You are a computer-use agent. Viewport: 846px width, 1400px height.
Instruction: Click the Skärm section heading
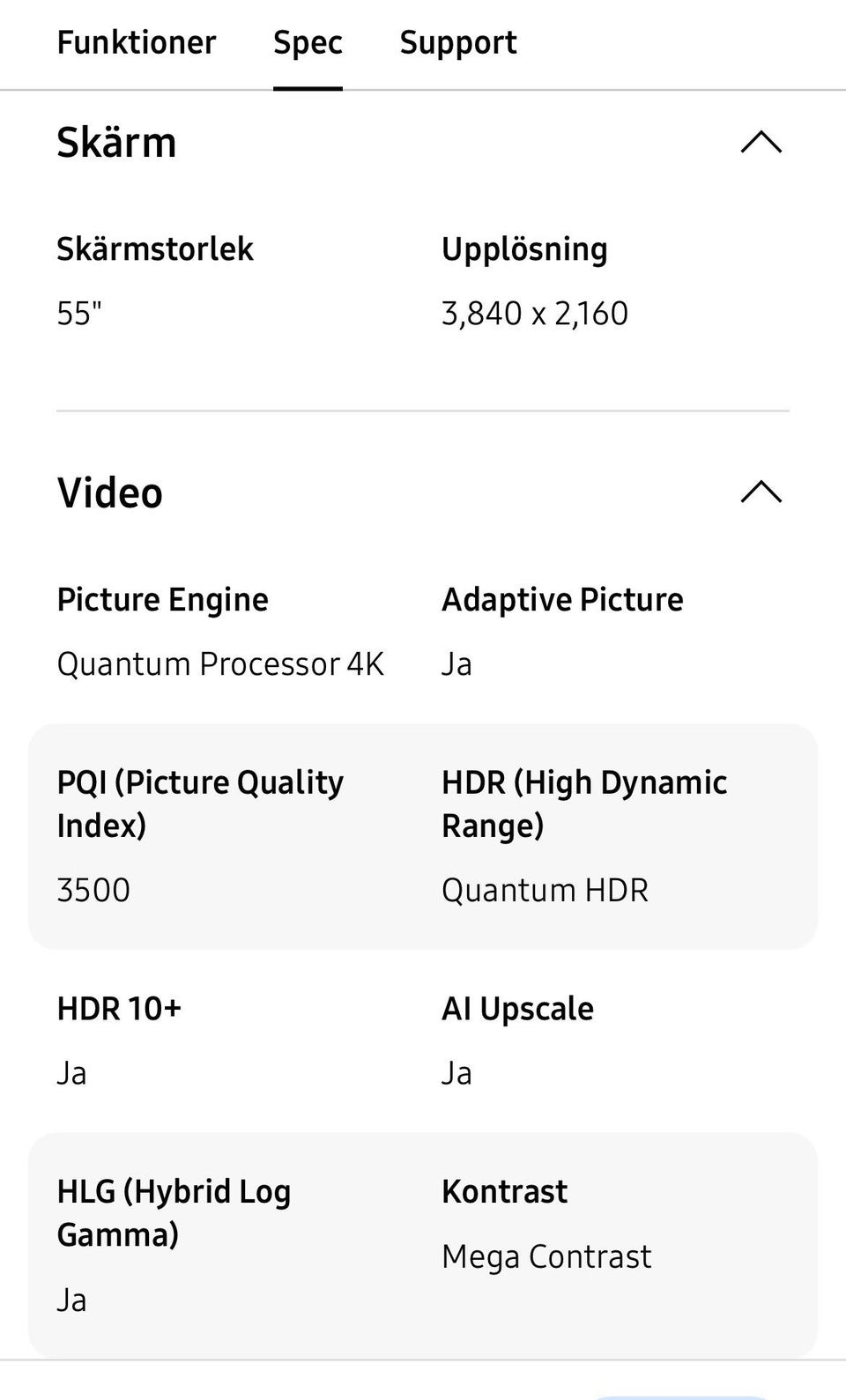116,142
